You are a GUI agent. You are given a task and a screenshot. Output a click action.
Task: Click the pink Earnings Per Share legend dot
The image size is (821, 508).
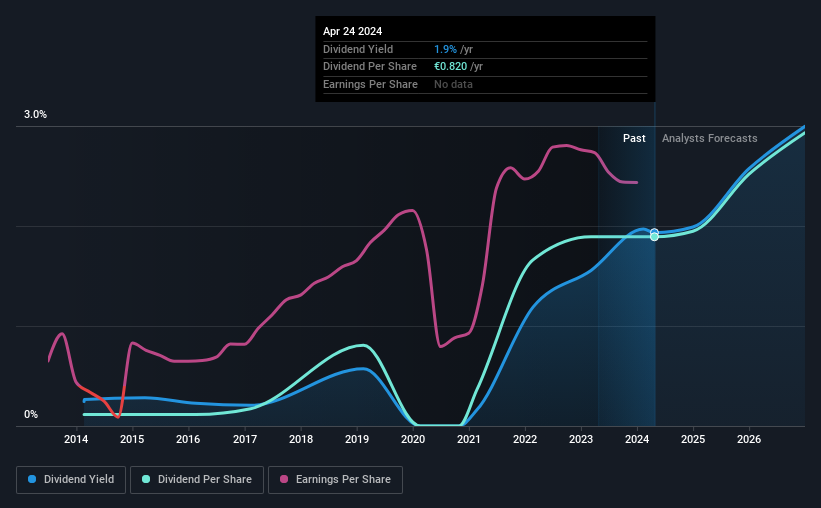(284, 479)
